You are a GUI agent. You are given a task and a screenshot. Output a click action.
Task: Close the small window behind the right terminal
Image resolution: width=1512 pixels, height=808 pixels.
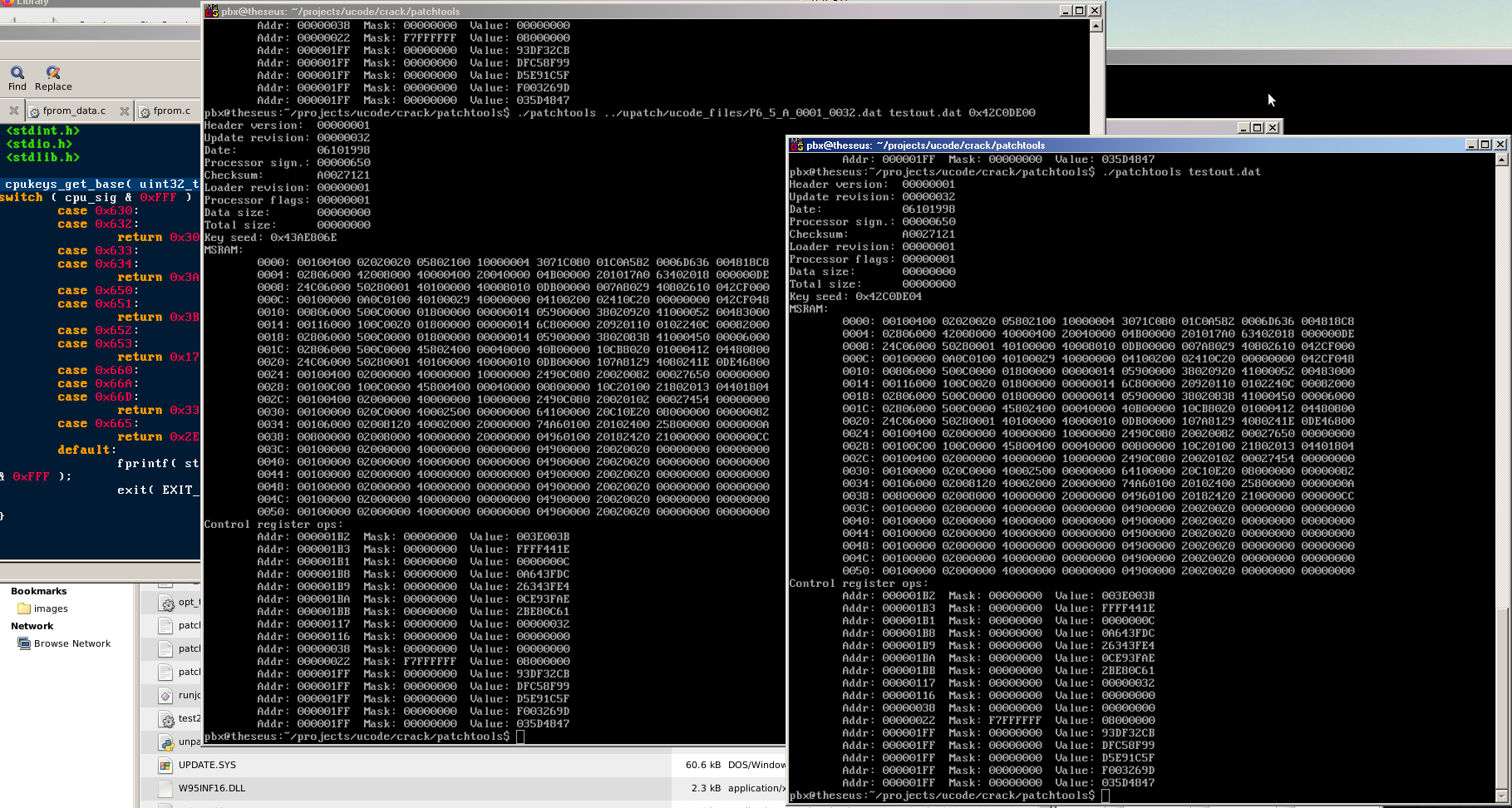[1273, 127]
